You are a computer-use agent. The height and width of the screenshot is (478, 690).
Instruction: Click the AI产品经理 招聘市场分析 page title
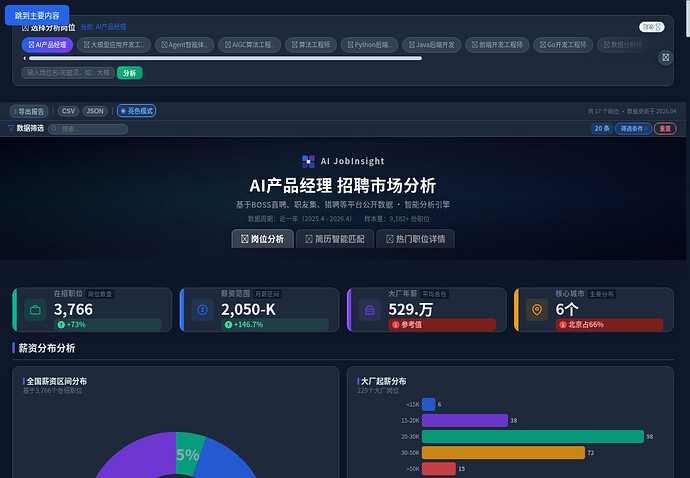click(343, 186)
